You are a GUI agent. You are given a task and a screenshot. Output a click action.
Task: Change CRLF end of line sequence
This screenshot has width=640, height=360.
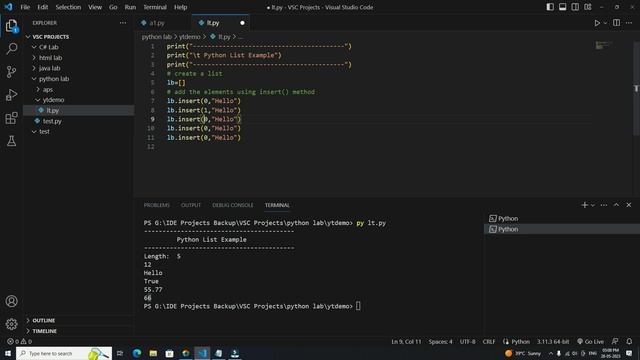(489, 341)
